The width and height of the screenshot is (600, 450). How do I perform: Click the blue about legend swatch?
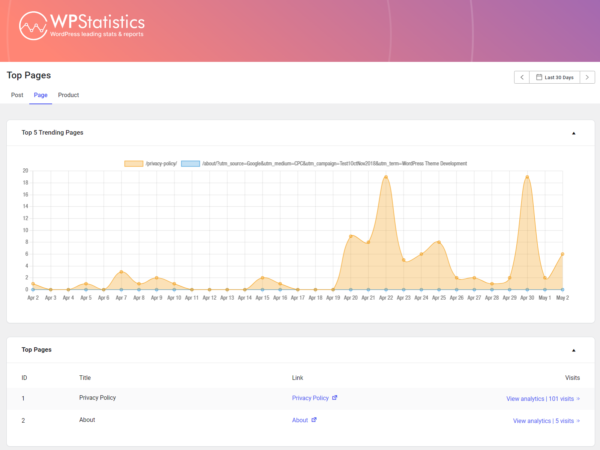click(190, 163)
